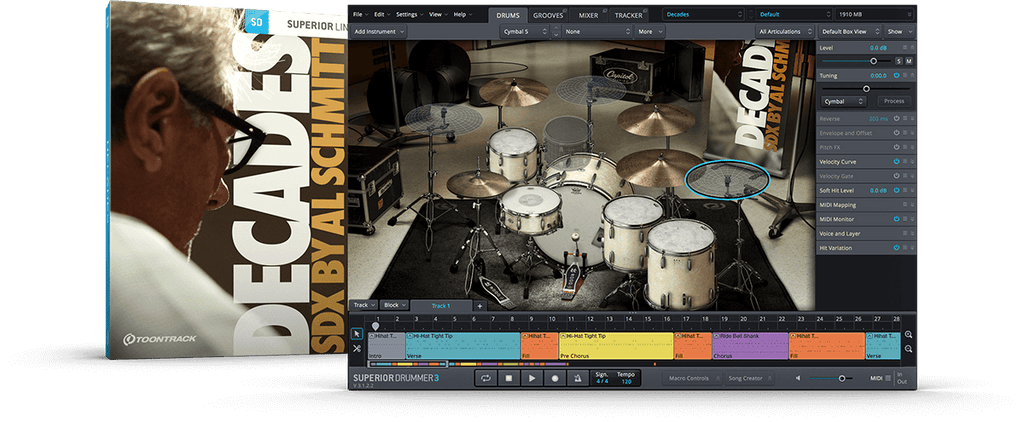The image size is (1024, 422).
Task: Add a new track with plus button
Action: 479,306
